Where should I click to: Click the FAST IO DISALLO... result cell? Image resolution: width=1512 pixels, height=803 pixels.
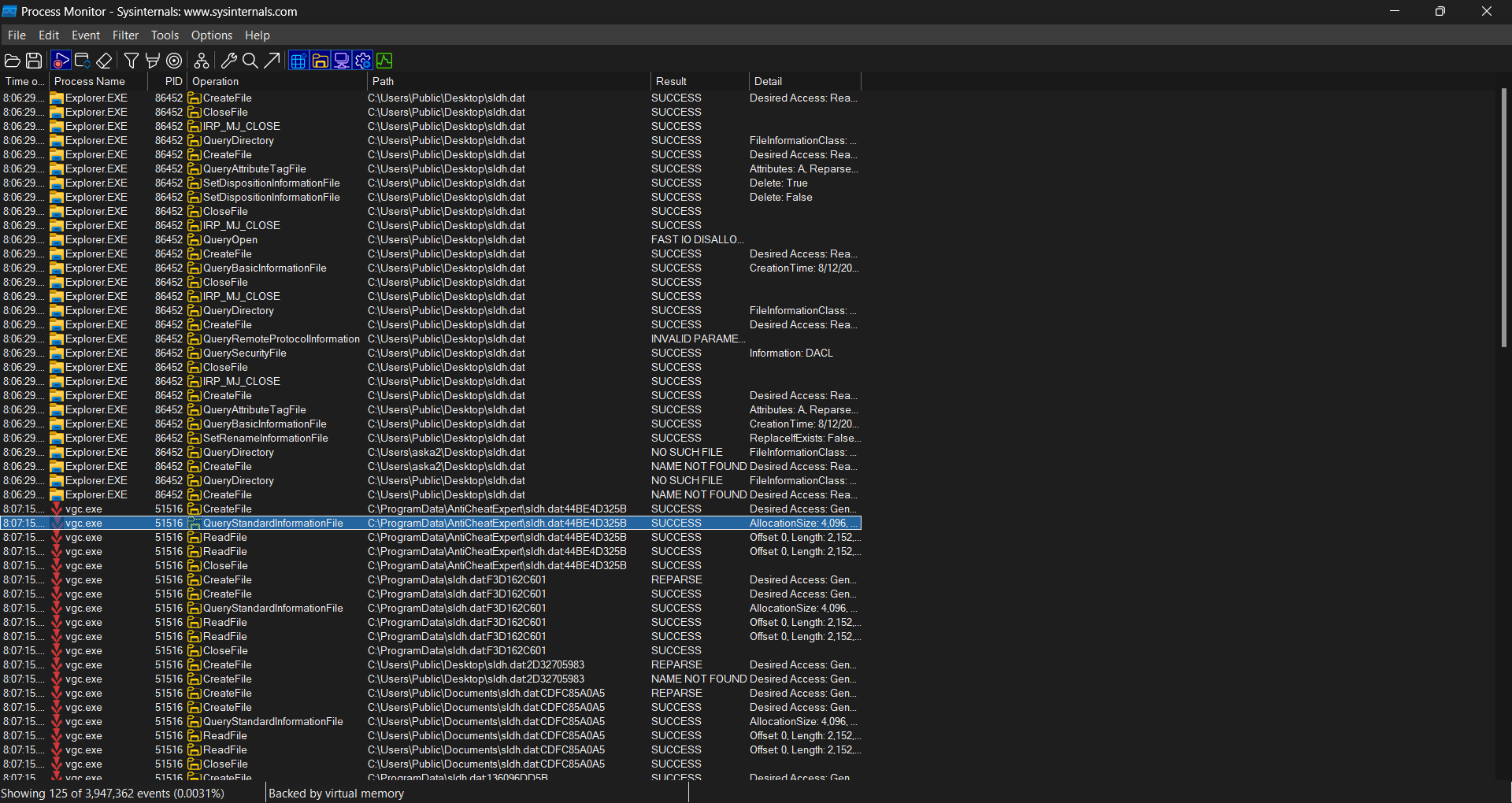697,240
